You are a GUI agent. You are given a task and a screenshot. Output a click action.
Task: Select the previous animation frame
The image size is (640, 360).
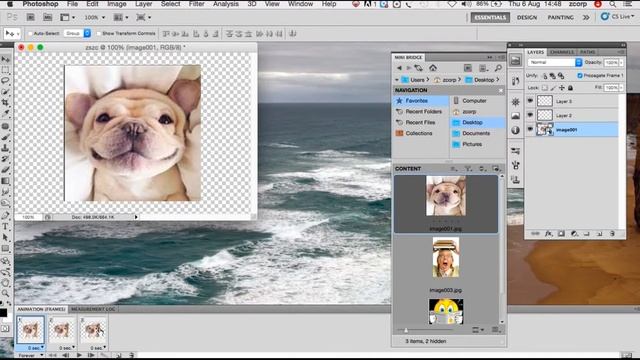65,355
